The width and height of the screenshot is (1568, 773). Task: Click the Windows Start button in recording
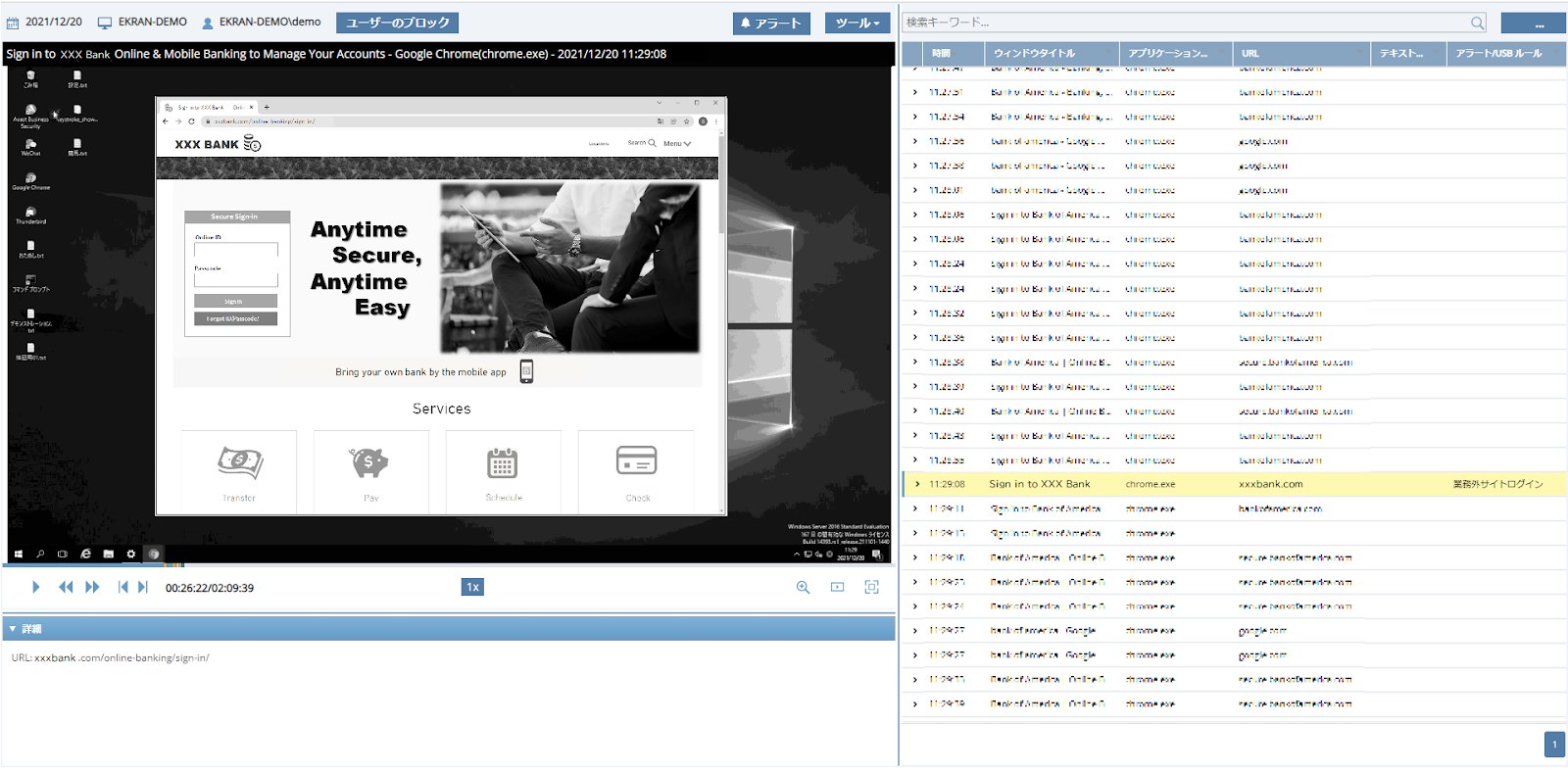point(19,555)
